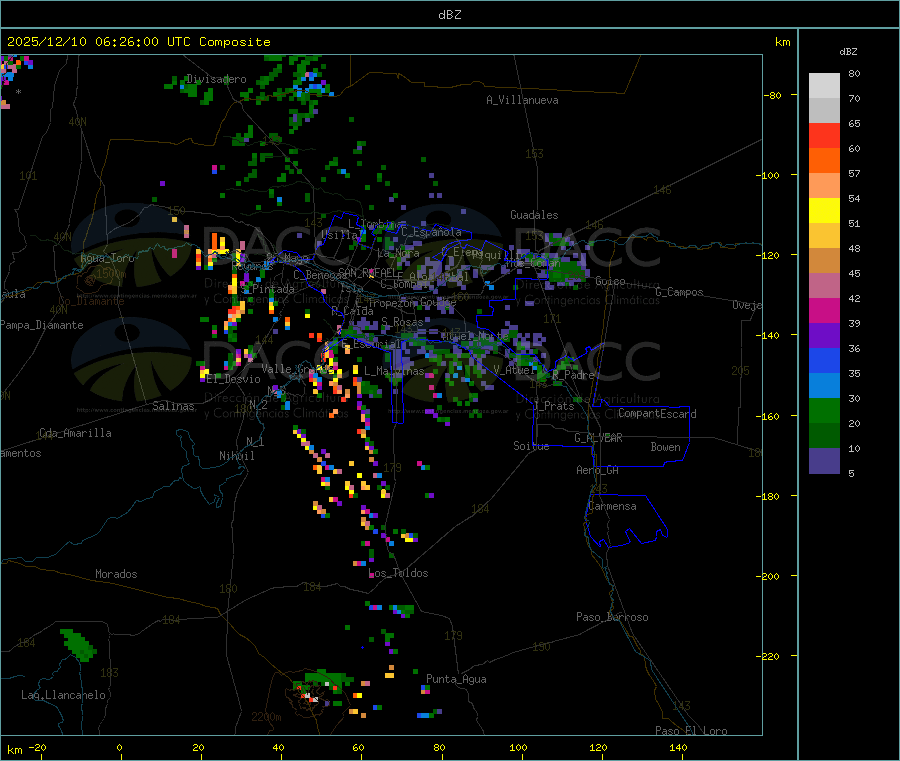Click the "Los_Toldos" place label
This screenshot has height=761, width=900.
tap(398, 573)
